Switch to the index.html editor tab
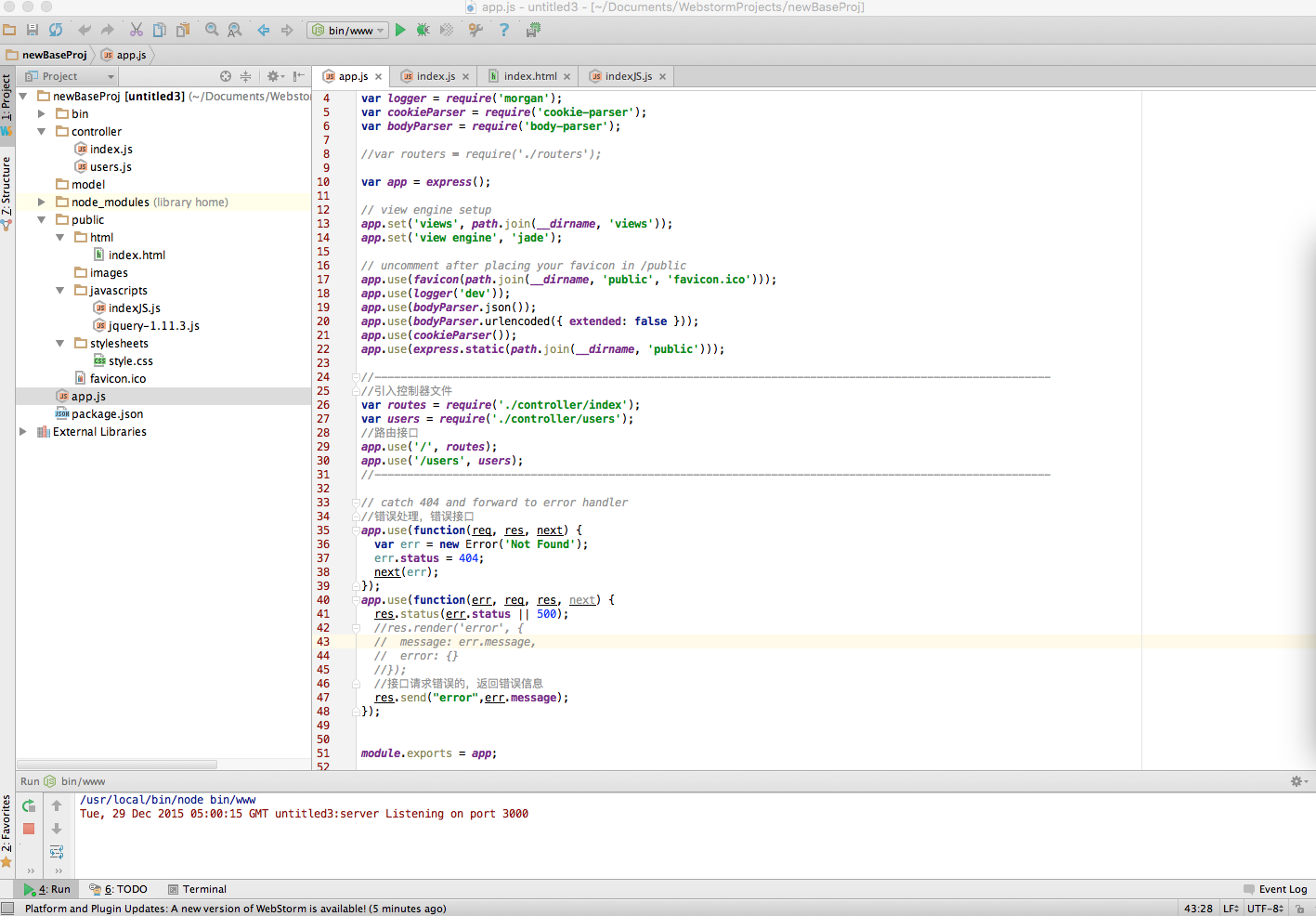The width and height of the screenshot is (1316, 916). point(530,76)
